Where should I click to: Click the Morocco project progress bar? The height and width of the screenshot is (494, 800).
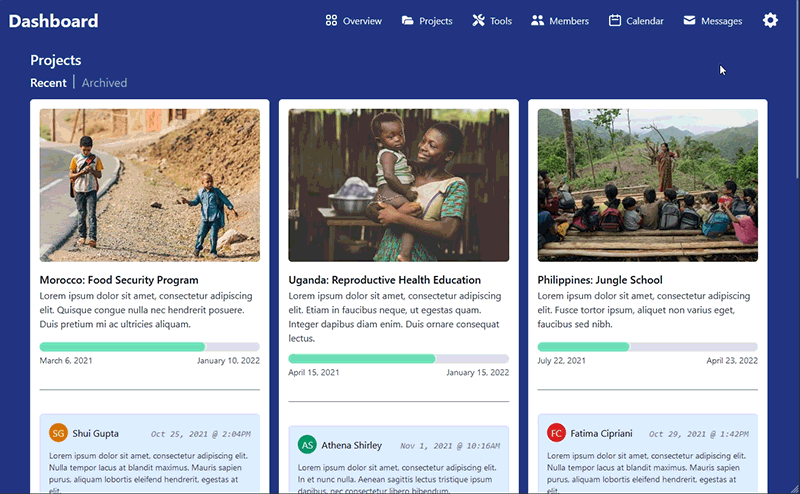(149, 347)
